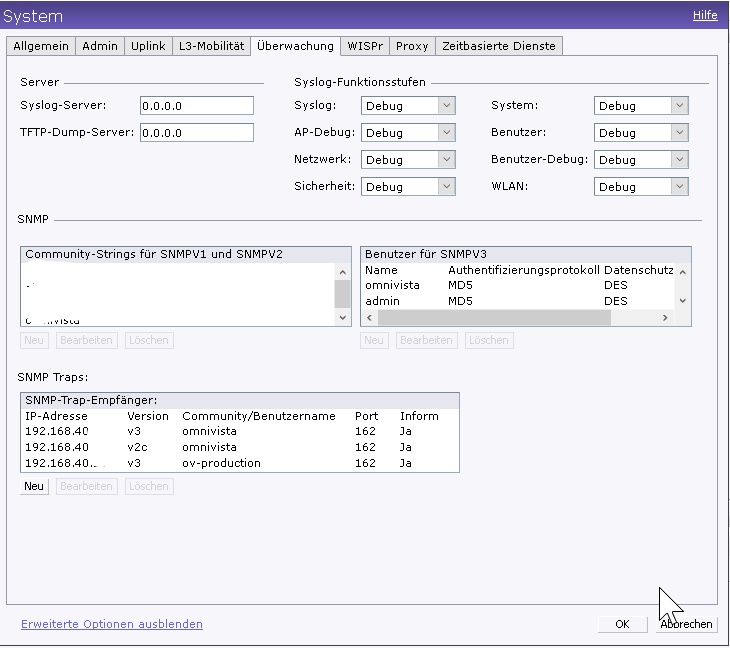Screen dimensions: 730x648
Task: Expand the AP-Debug level dropdown
Action: (x=407, y=132)
